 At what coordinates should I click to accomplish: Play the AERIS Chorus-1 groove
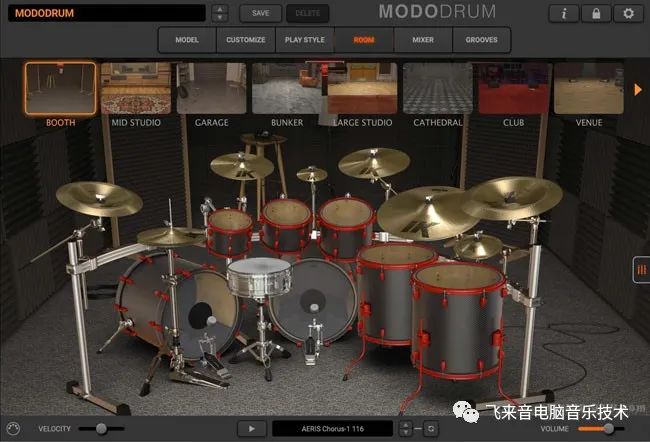(x=252, y=429)
